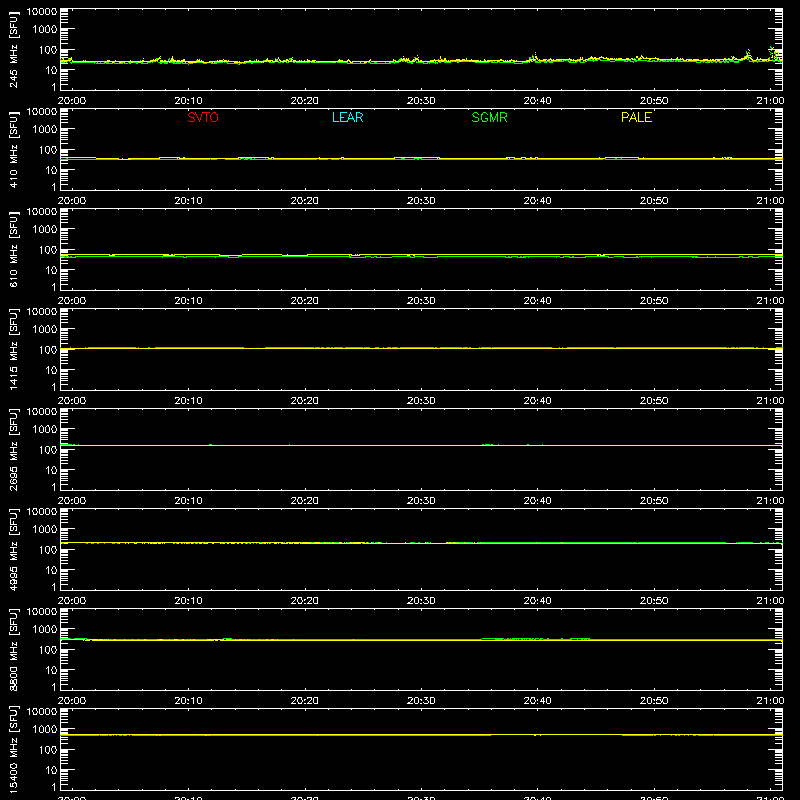The height and width of the screenshot is (800, 800).
Task: Click the 2695 MHz panel's 21:00 time label
Action: (x=770, y=501)
